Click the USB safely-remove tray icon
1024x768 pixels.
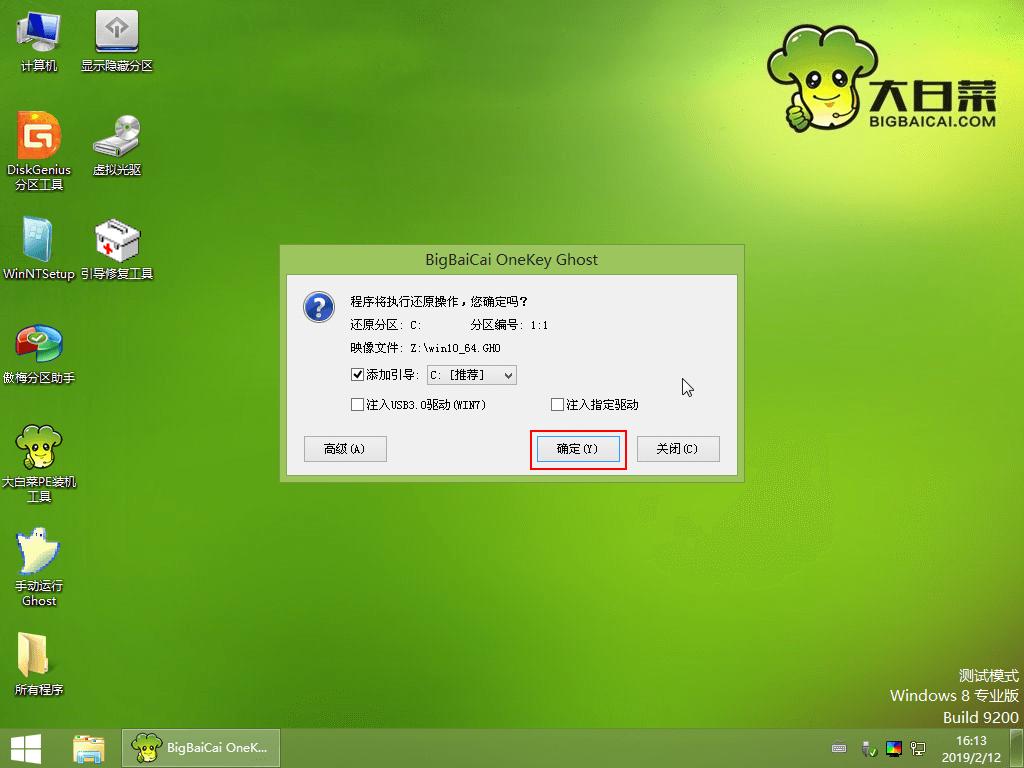[869, 748]
